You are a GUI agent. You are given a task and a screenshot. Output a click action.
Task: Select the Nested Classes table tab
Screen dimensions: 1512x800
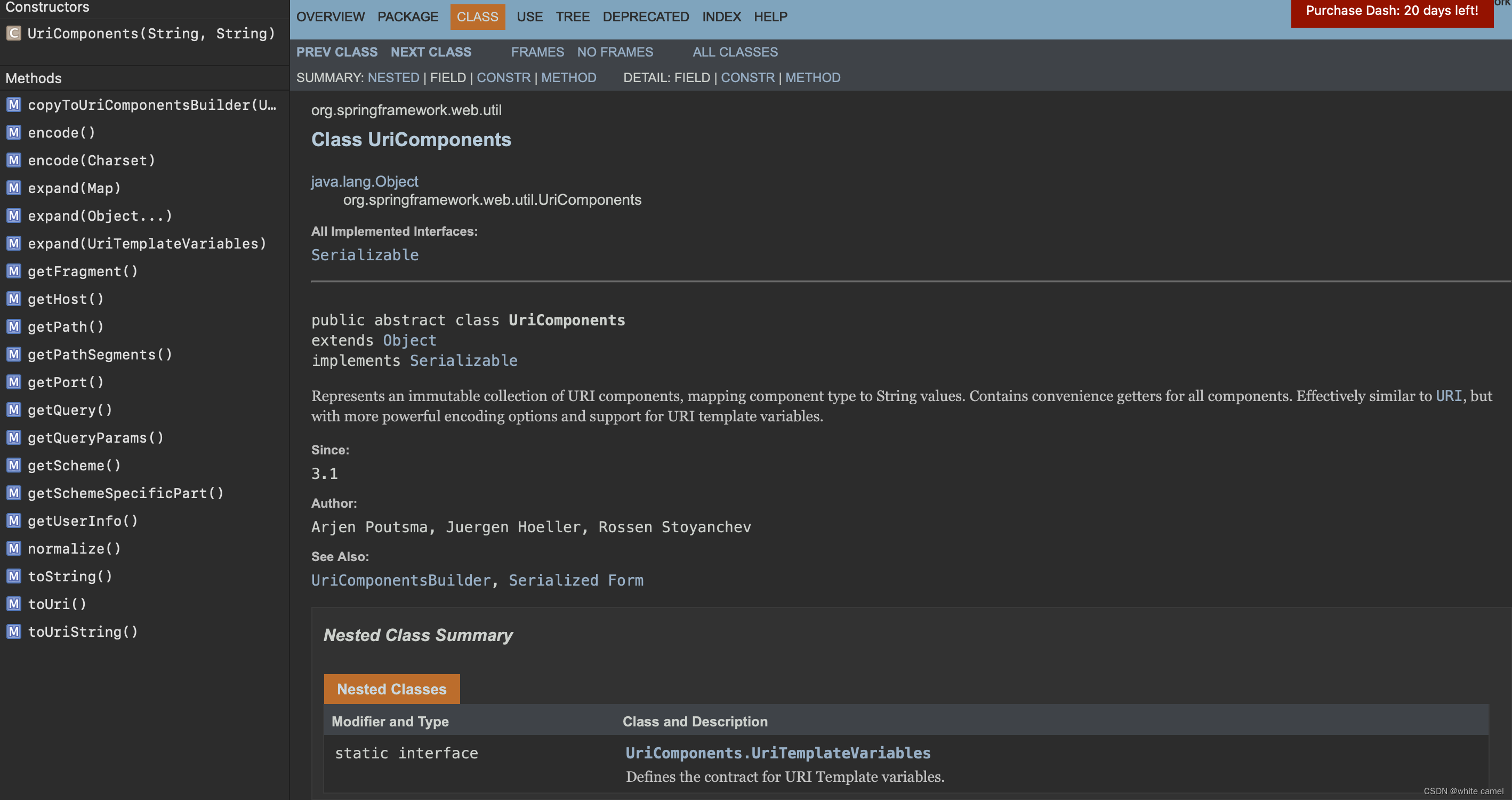point(391,689)
